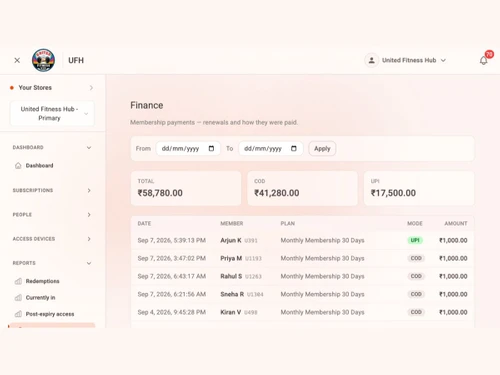500x375 pixels.
Task: Click the COD badge in Rahul S row
Action: point(416,276)
